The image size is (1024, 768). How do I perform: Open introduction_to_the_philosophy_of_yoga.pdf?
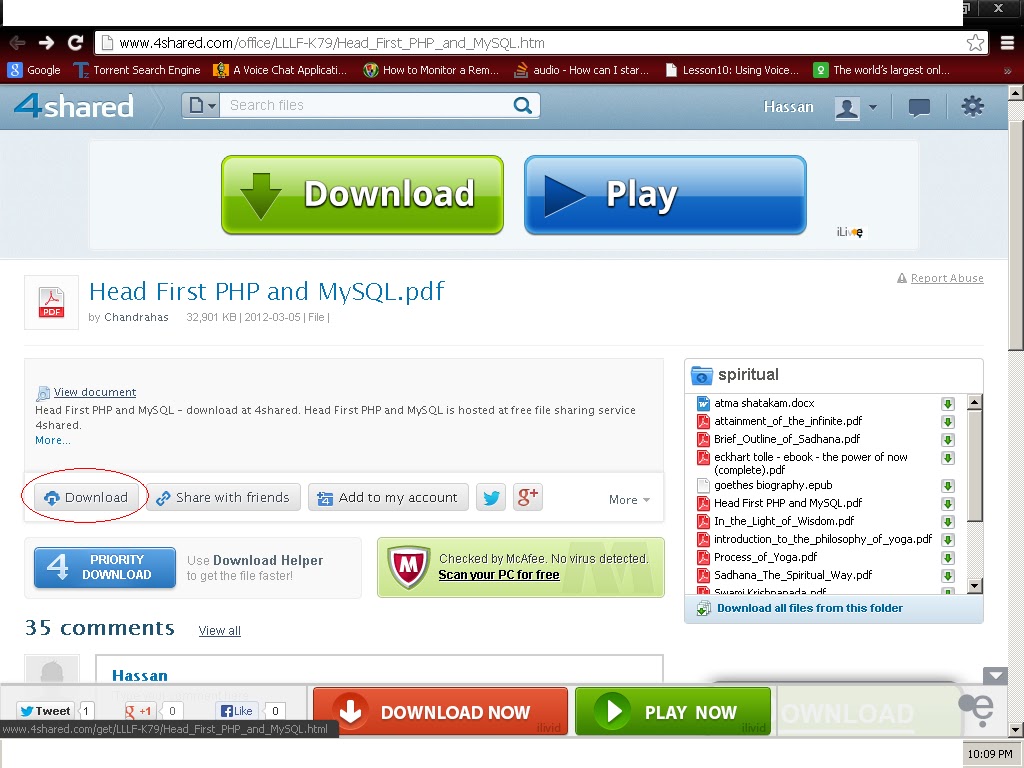coord(823,539)
